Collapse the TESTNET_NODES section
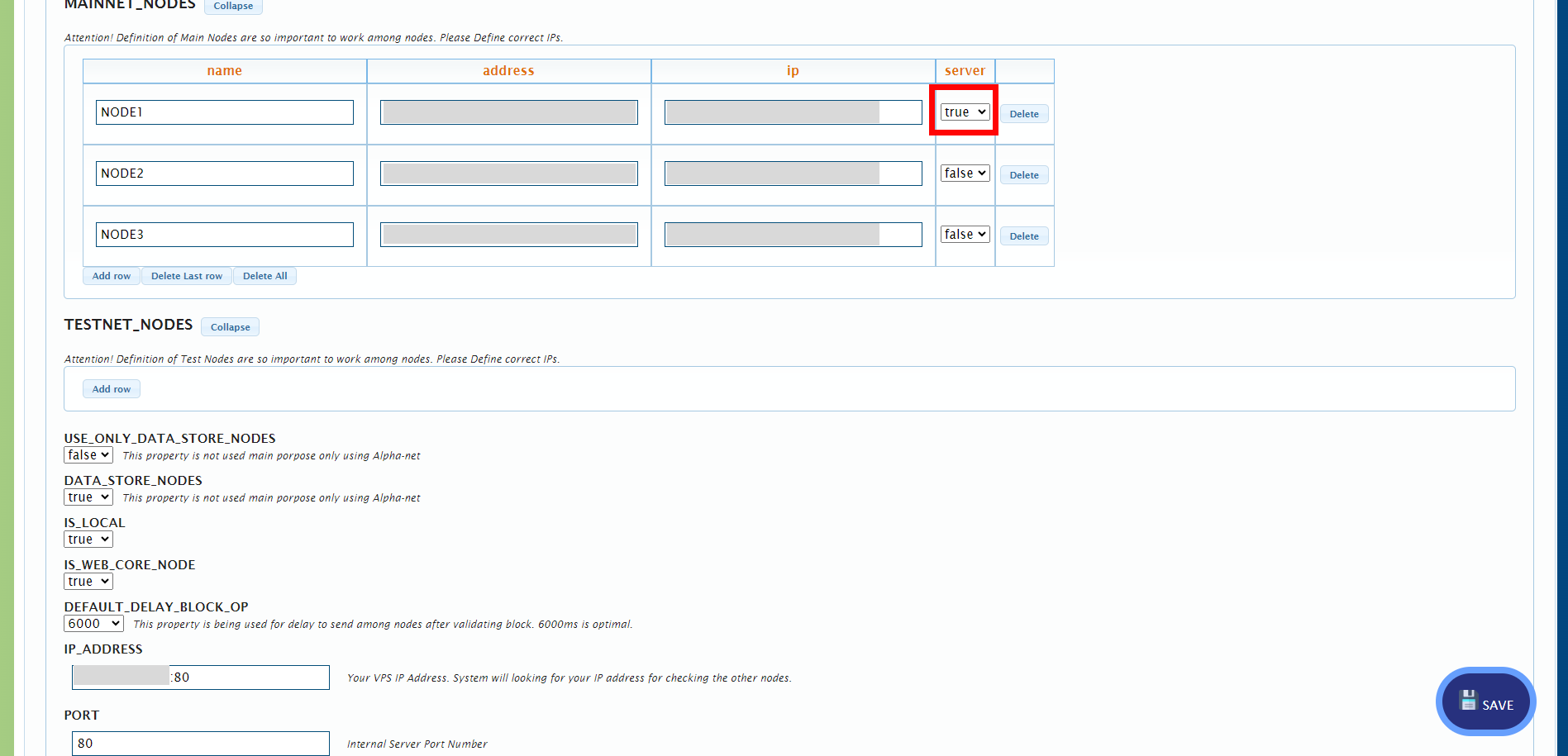Viewport: 1568px width, 756px height. [x=230, y=327]
